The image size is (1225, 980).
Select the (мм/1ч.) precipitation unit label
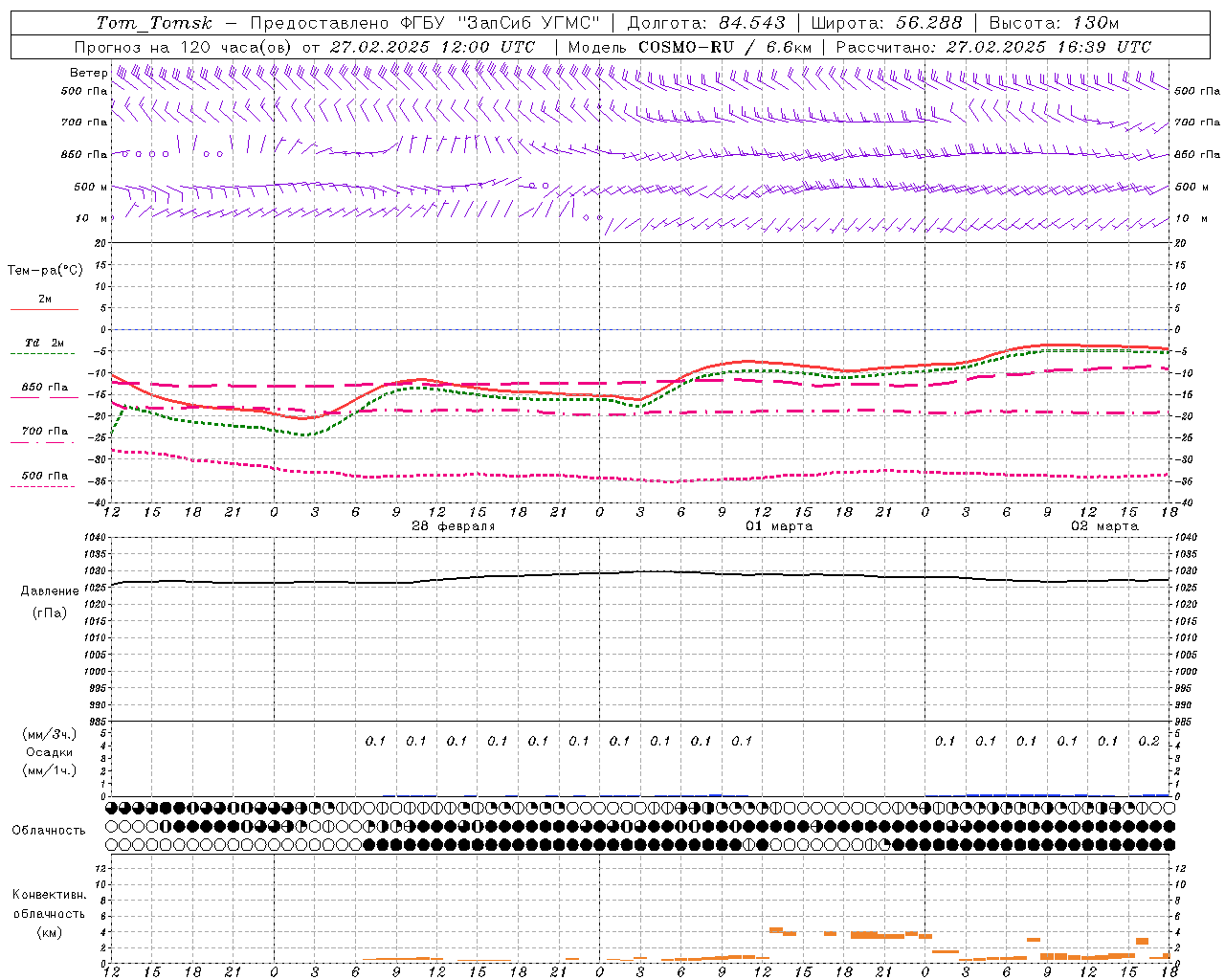pos(49,770)
